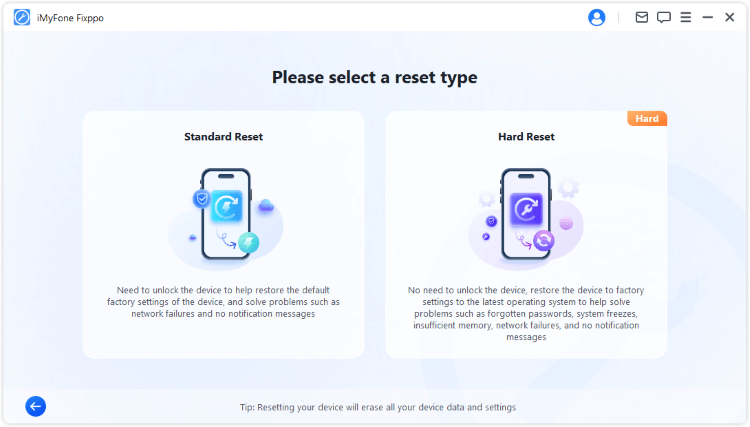This screenshot has width=750, height=427.
Task: Click the purple sync badge on Hard Reset illustration
Action: point(543,241)
